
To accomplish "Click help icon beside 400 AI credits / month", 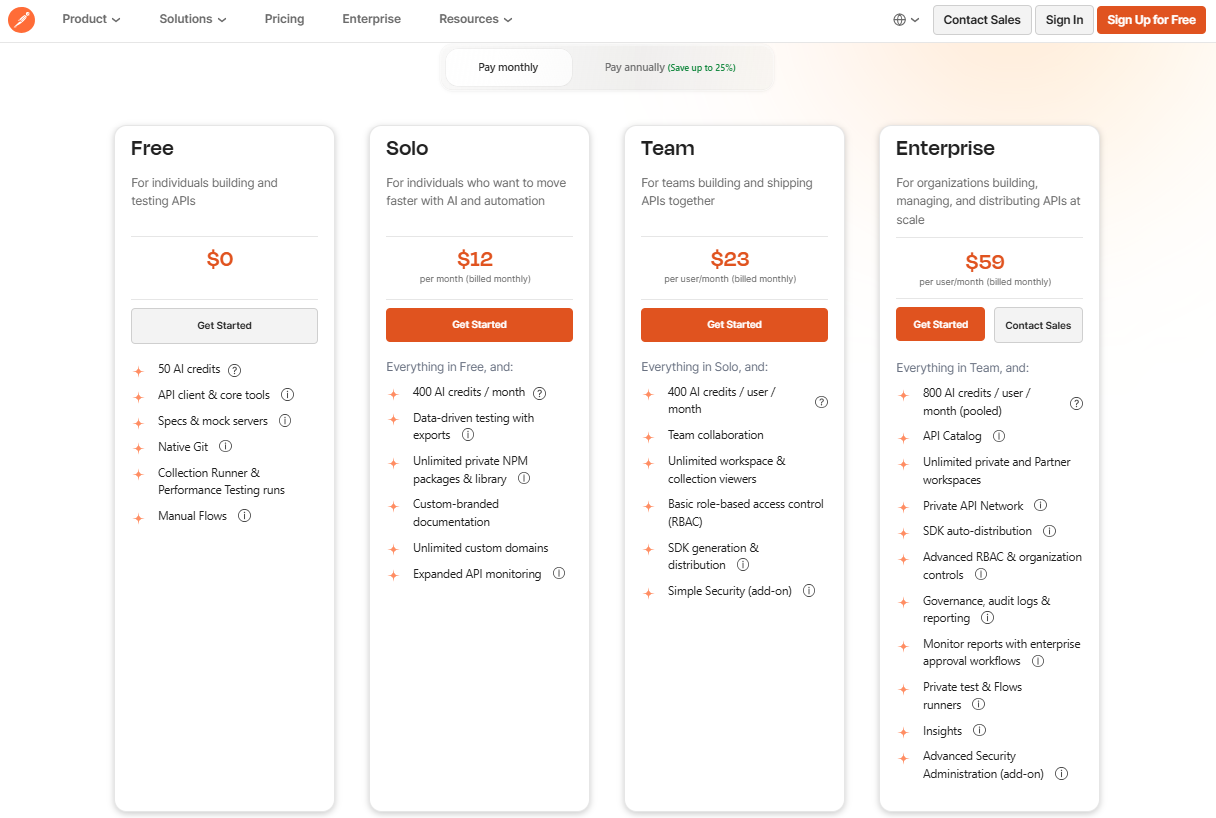I will click(x=540, y=393).
